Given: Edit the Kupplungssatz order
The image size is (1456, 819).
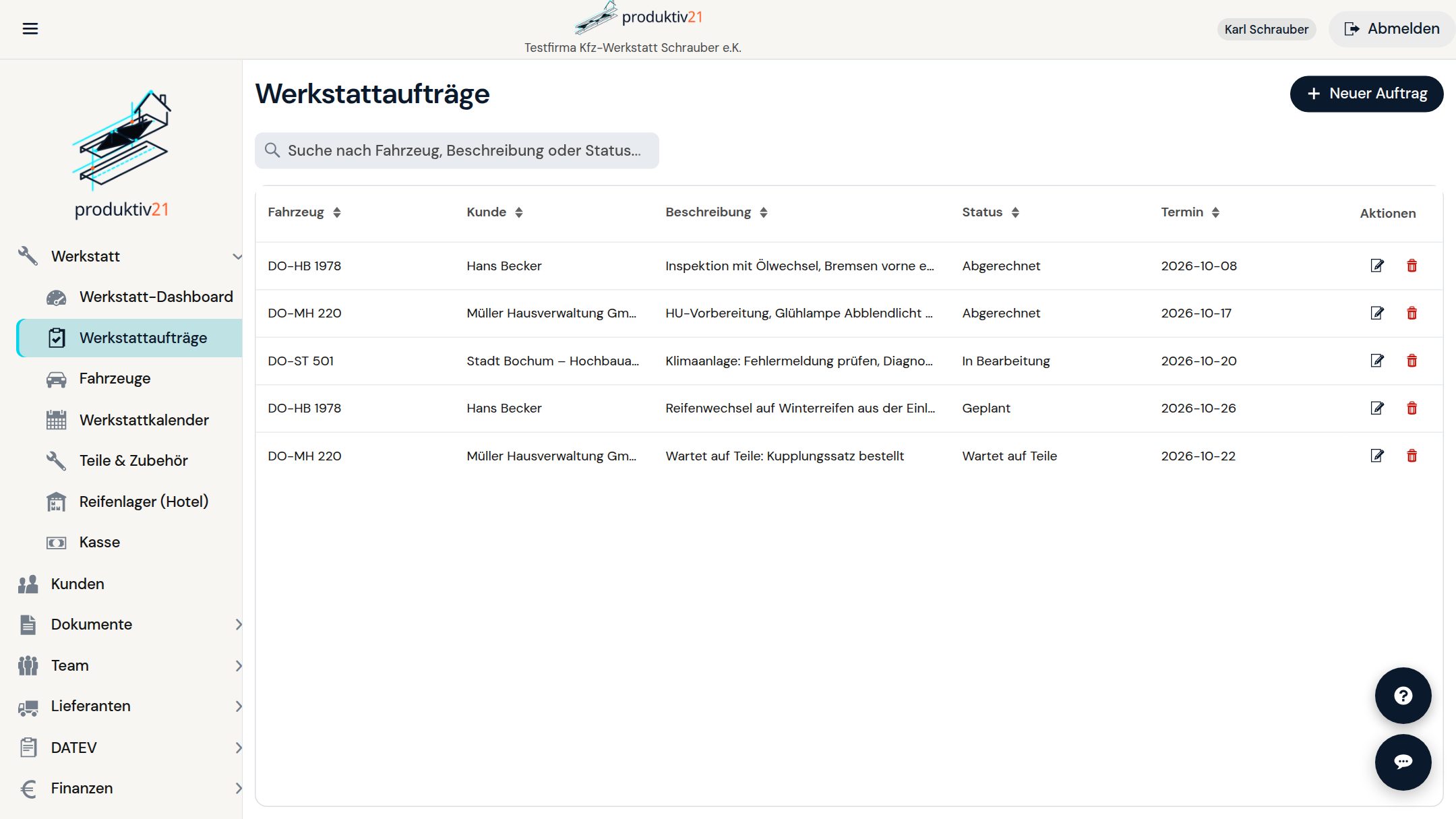Looking at the screenshot, I should 1377,456.
